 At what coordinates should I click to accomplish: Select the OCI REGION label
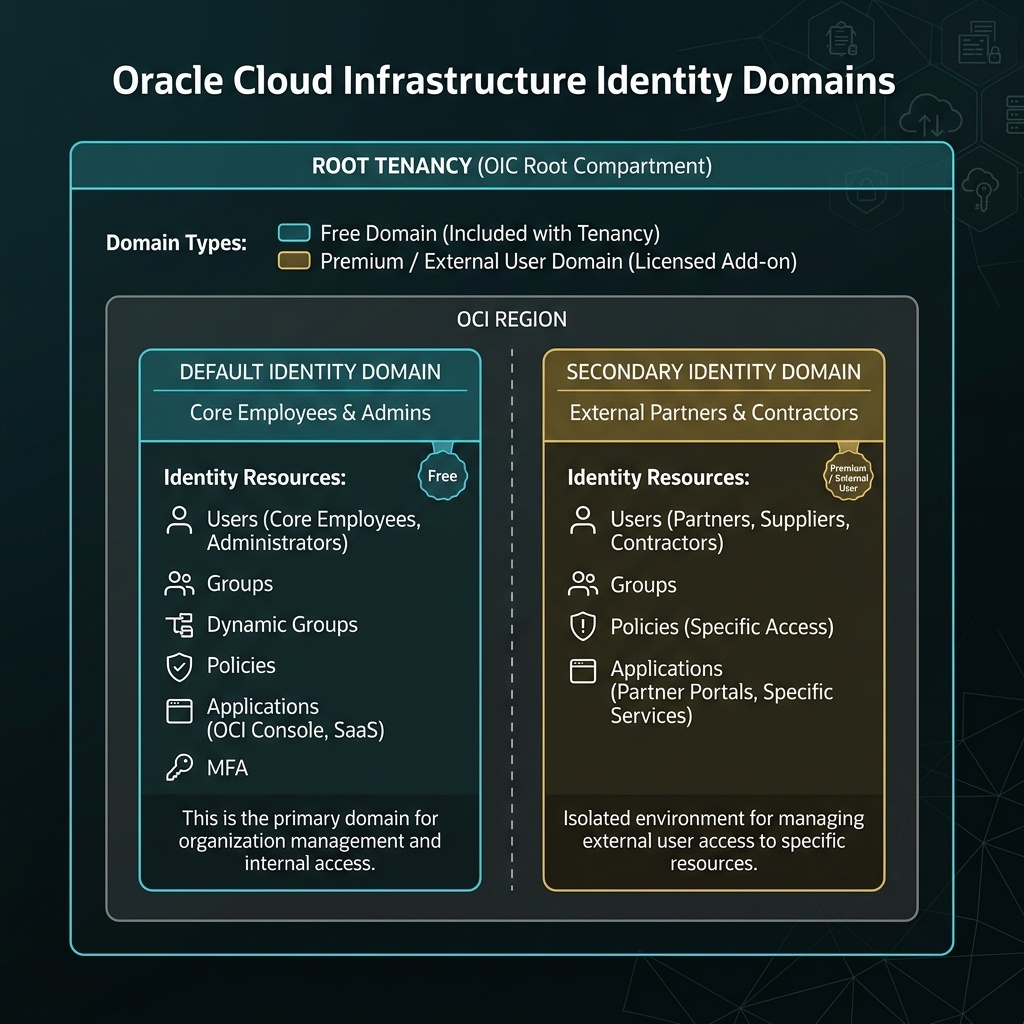pyautogui.click(x=512, y=319)
